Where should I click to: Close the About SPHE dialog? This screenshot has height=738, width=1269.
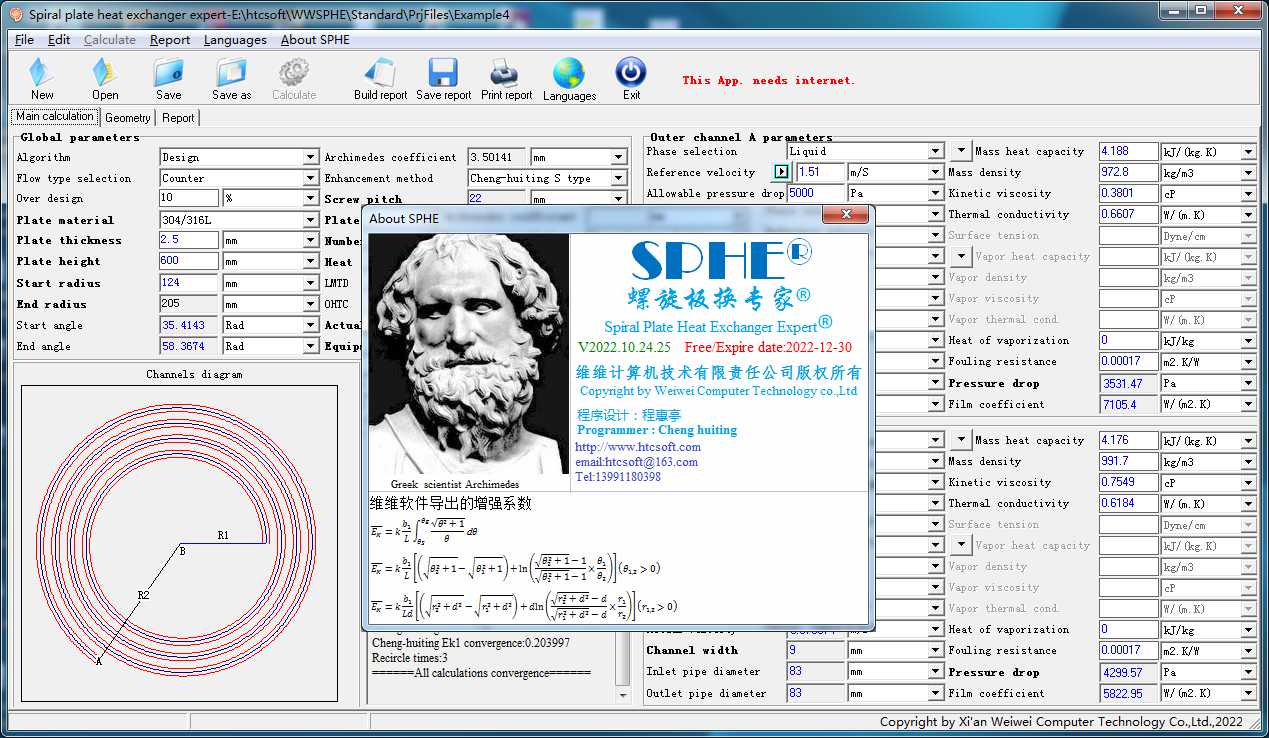(x=846, y=215)
